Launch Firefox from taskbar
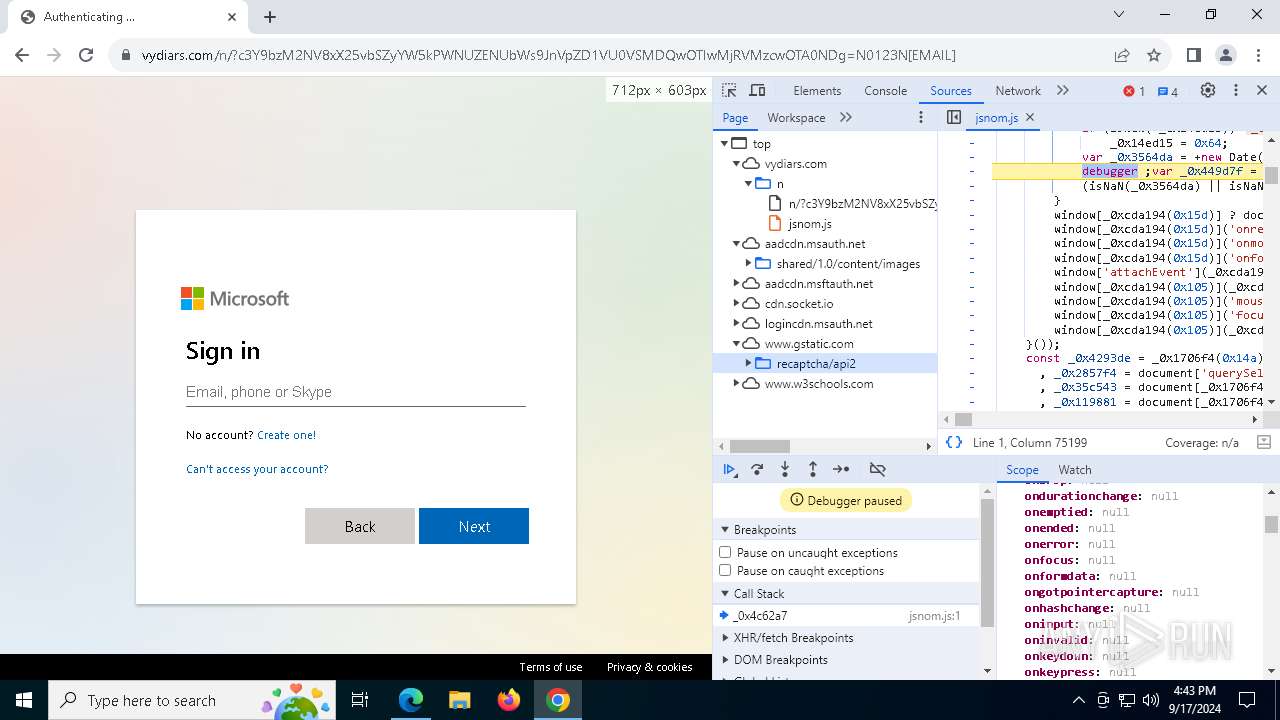This screenshot has width=1280, height=720. pyautogui.click(x=509, y=700)
